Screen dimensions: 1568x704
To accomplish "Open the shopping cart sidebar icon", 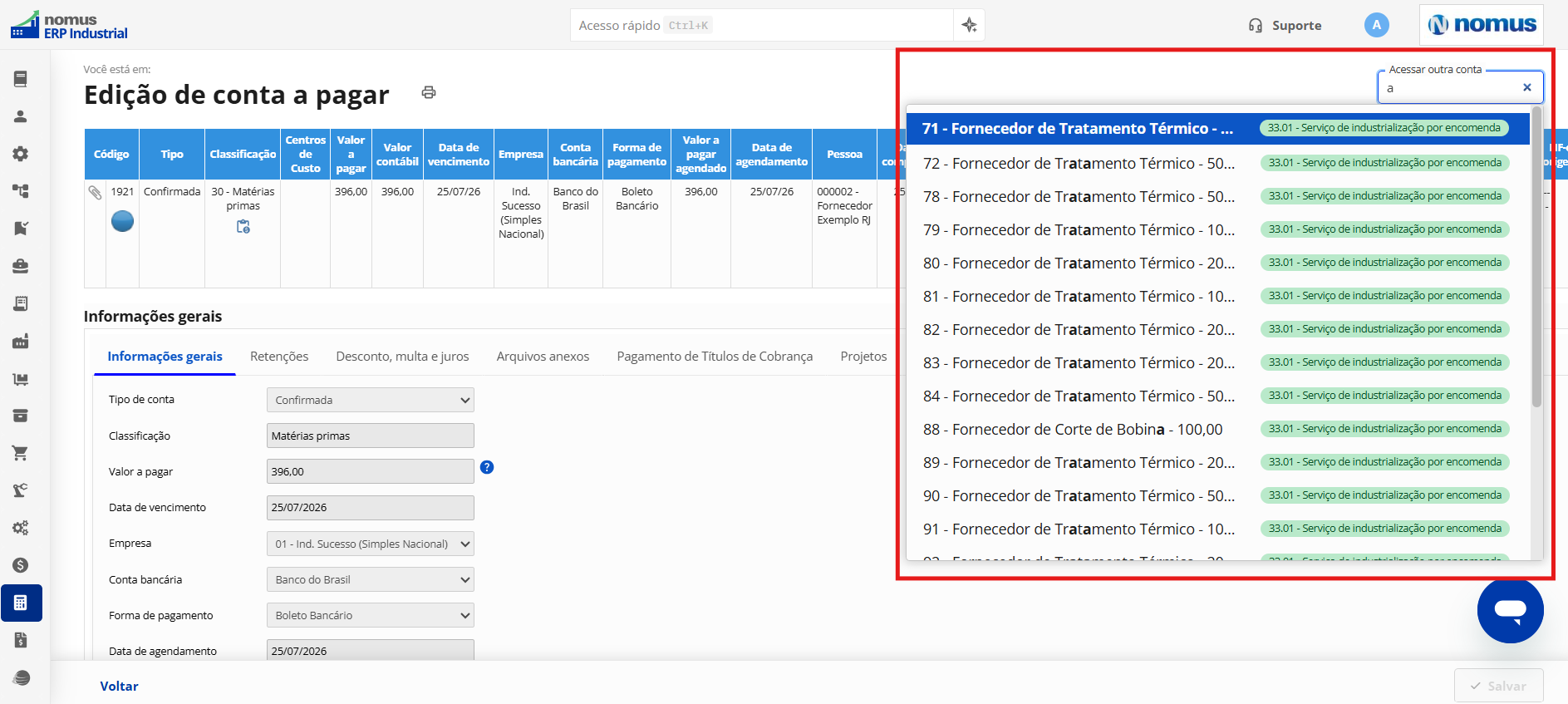I will (21, 453).
